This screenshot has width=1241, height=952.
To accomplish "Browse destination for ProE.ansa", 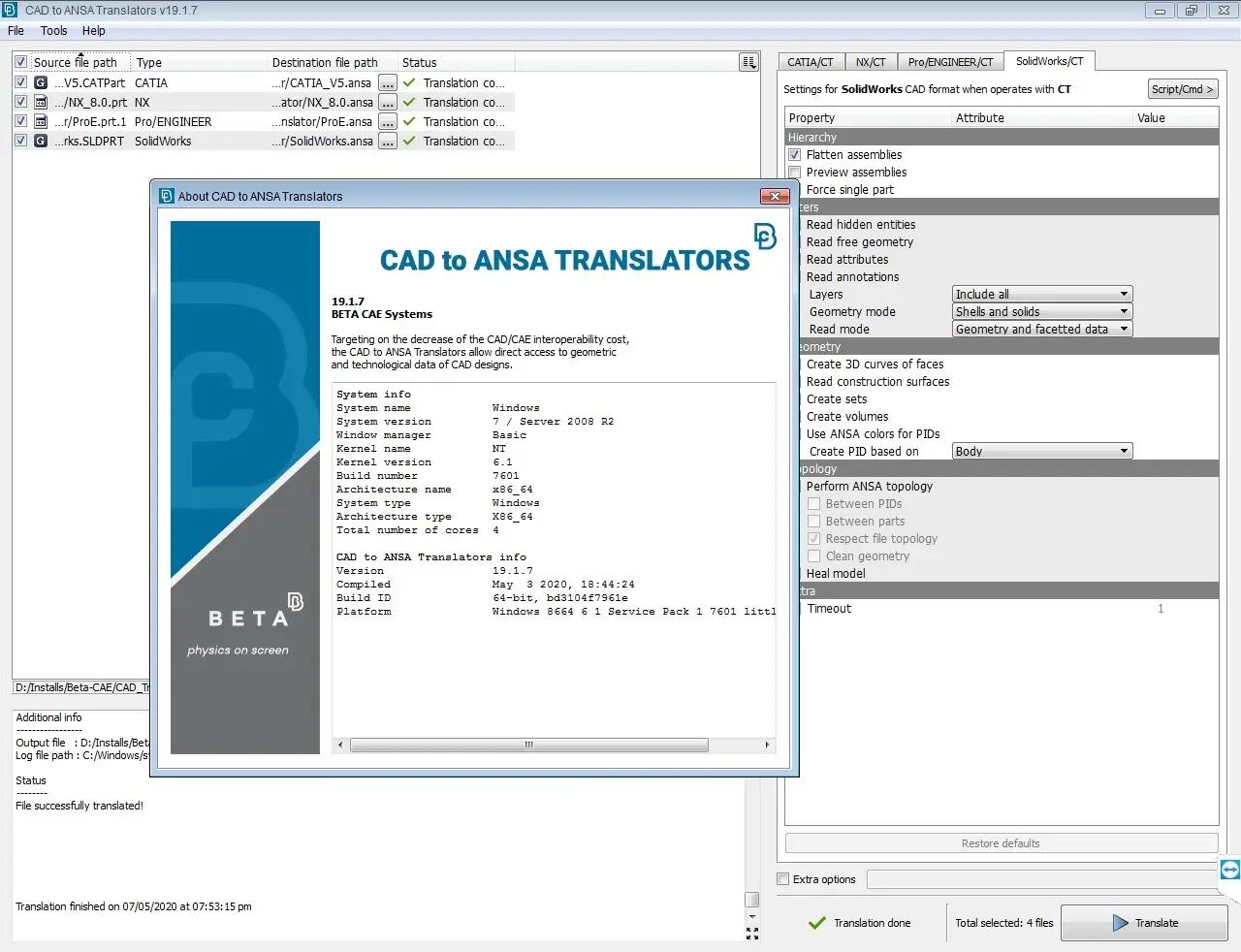I will point(388,122).
